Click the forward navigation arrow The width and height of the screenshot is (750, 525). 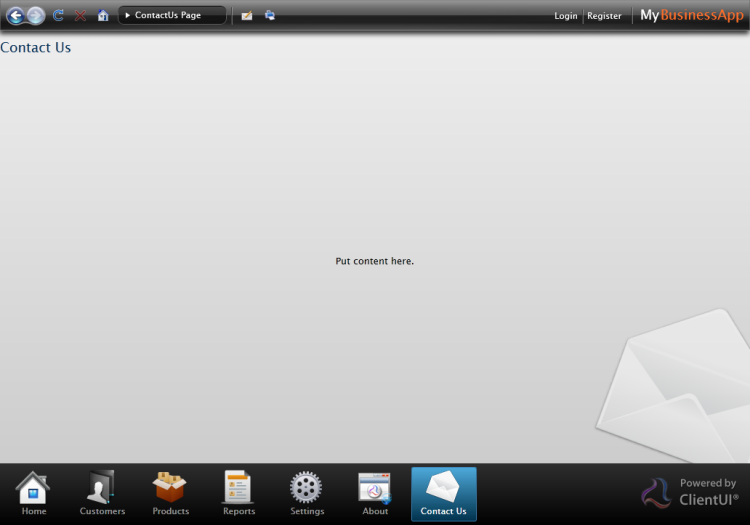click(35, 16)
